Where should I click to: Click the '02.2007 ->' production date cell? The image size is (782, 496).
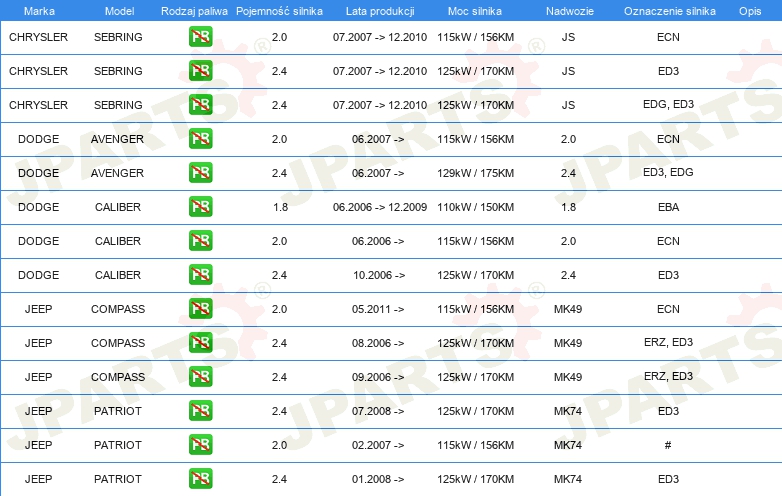pyautogui.click(x=378, y=445)
